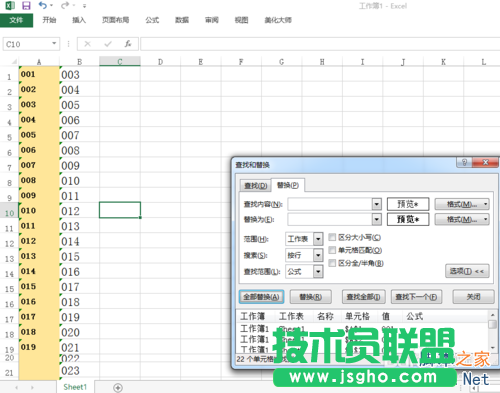Click cell B21 containing 023

coord(79,371)
